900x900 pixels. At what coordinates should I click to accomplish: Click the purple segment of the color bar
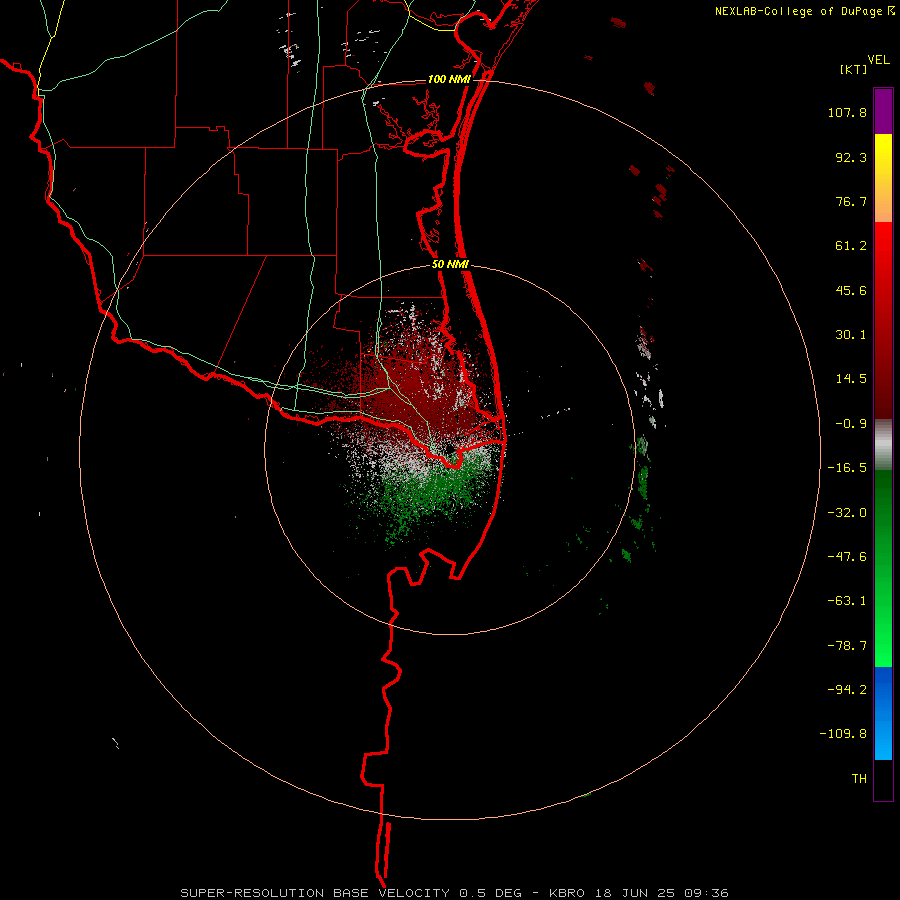pos(883,111)
